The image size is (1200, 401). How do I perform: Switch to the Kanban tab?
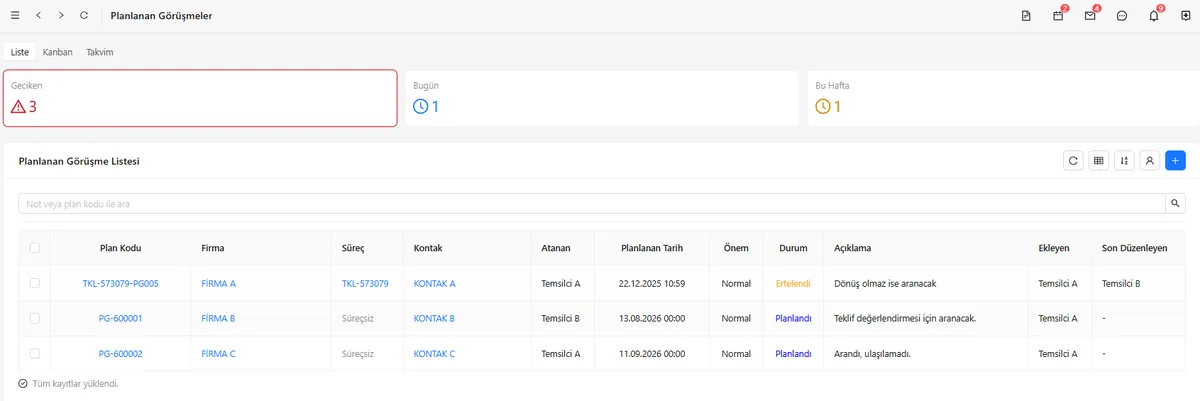point(58,52)
